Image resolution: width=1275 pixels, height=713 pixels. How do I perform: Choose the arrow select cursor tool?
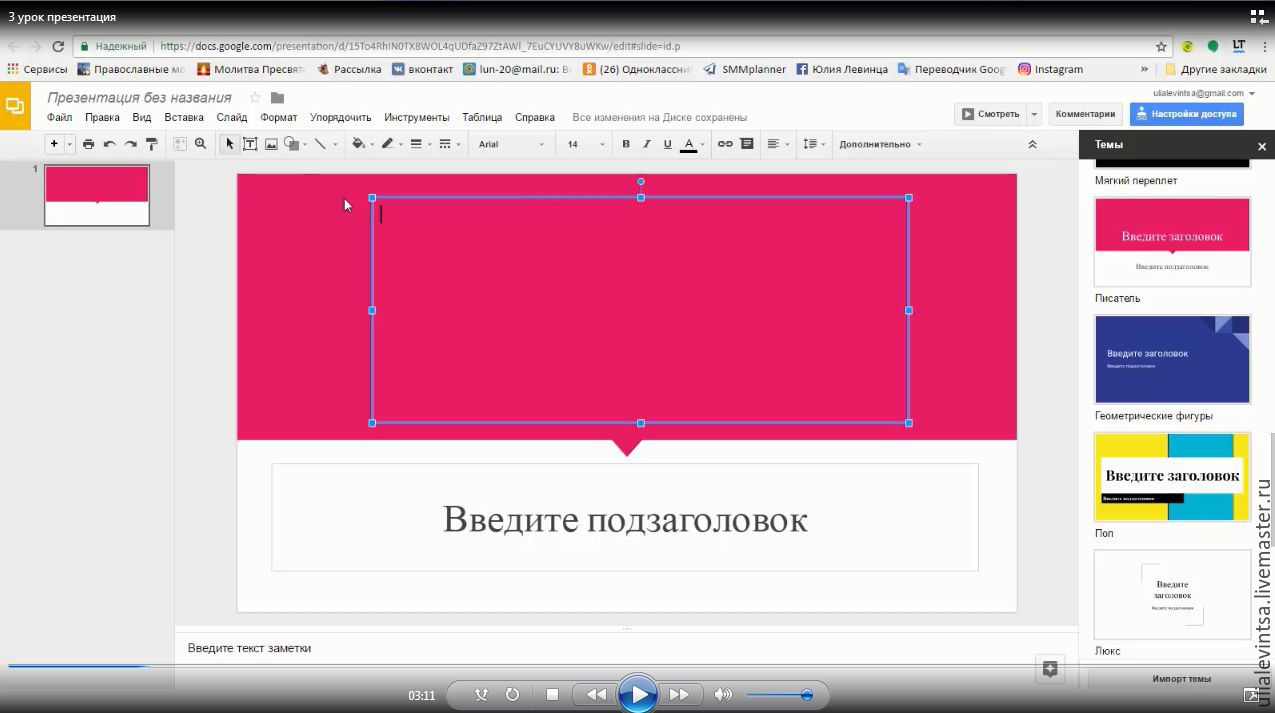pyautogui.click(x=229, y=144)
